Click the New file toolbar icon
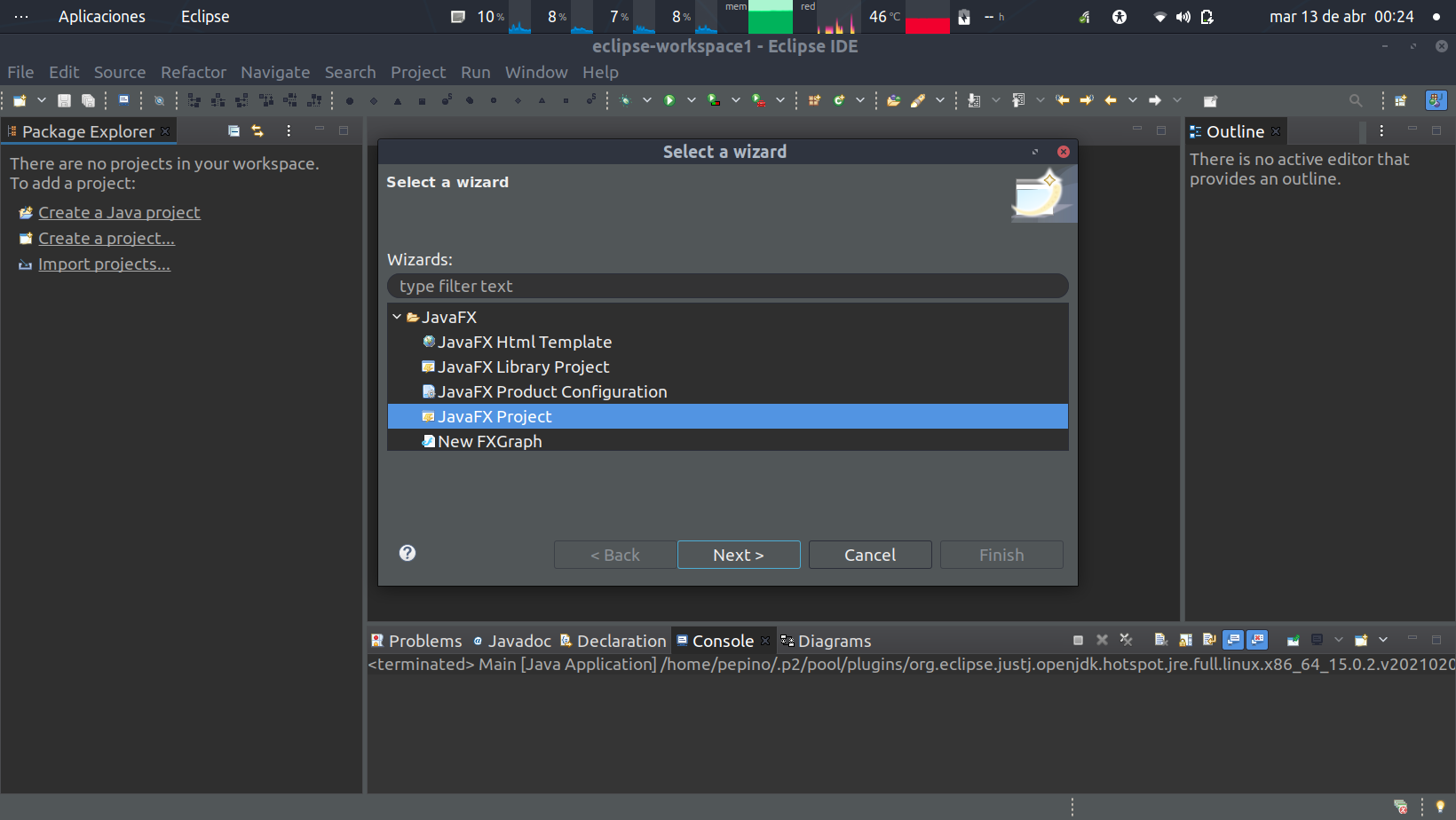Image resolution: width=1456 pixels, height=820 pixels. pos(20,101)
